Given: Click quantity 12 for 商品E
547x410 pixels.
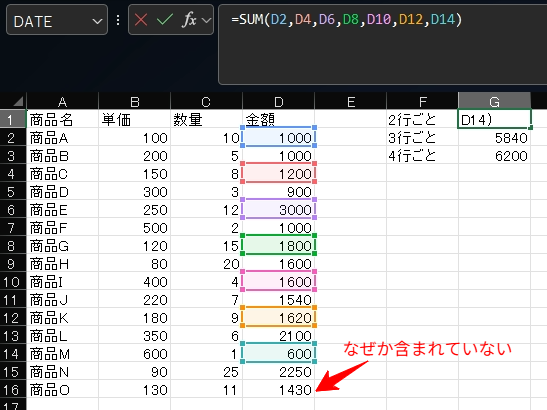Looking at the screenshot, I should point(206,210).
